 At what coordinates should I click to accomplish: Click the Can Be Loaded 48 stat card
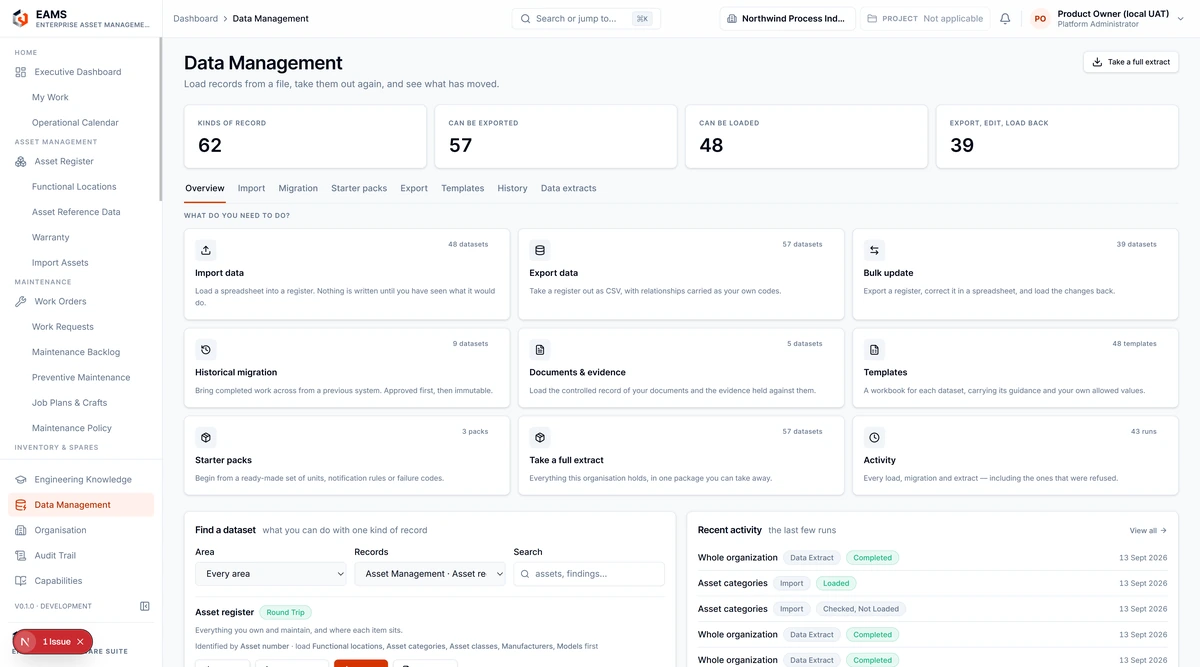pyautogui.click(x=807, y=136)
